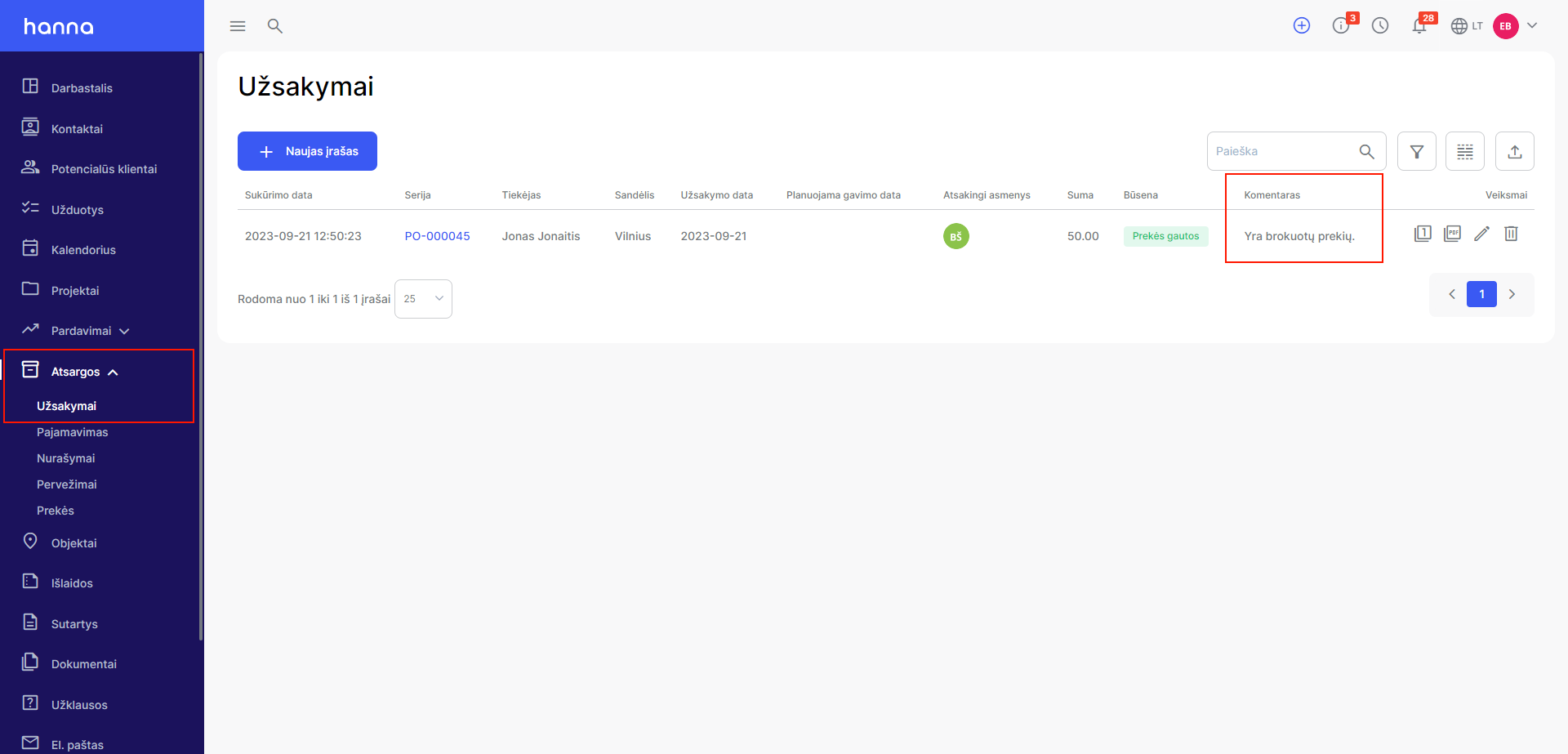Sort by Būsena column header

point(1140,195)
